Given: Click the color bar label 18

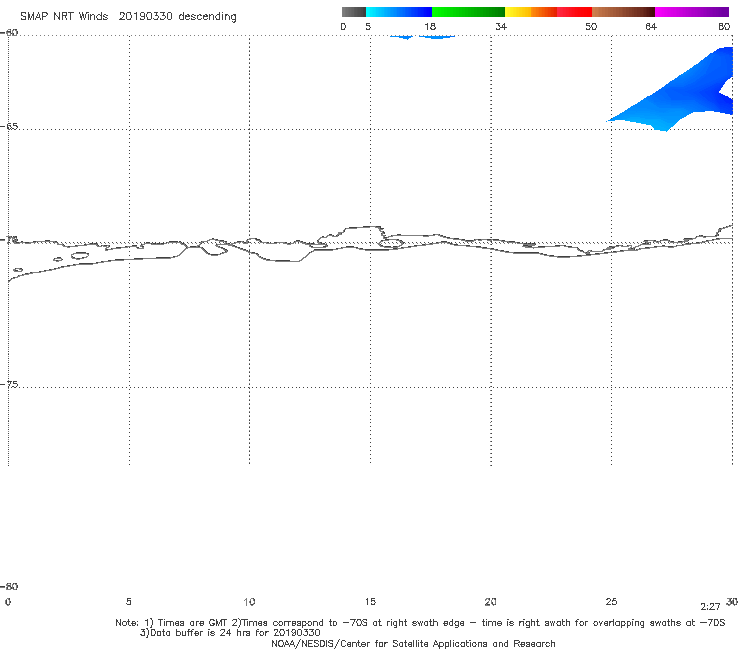Looking at the screenshot, I should tap(430, 27).
